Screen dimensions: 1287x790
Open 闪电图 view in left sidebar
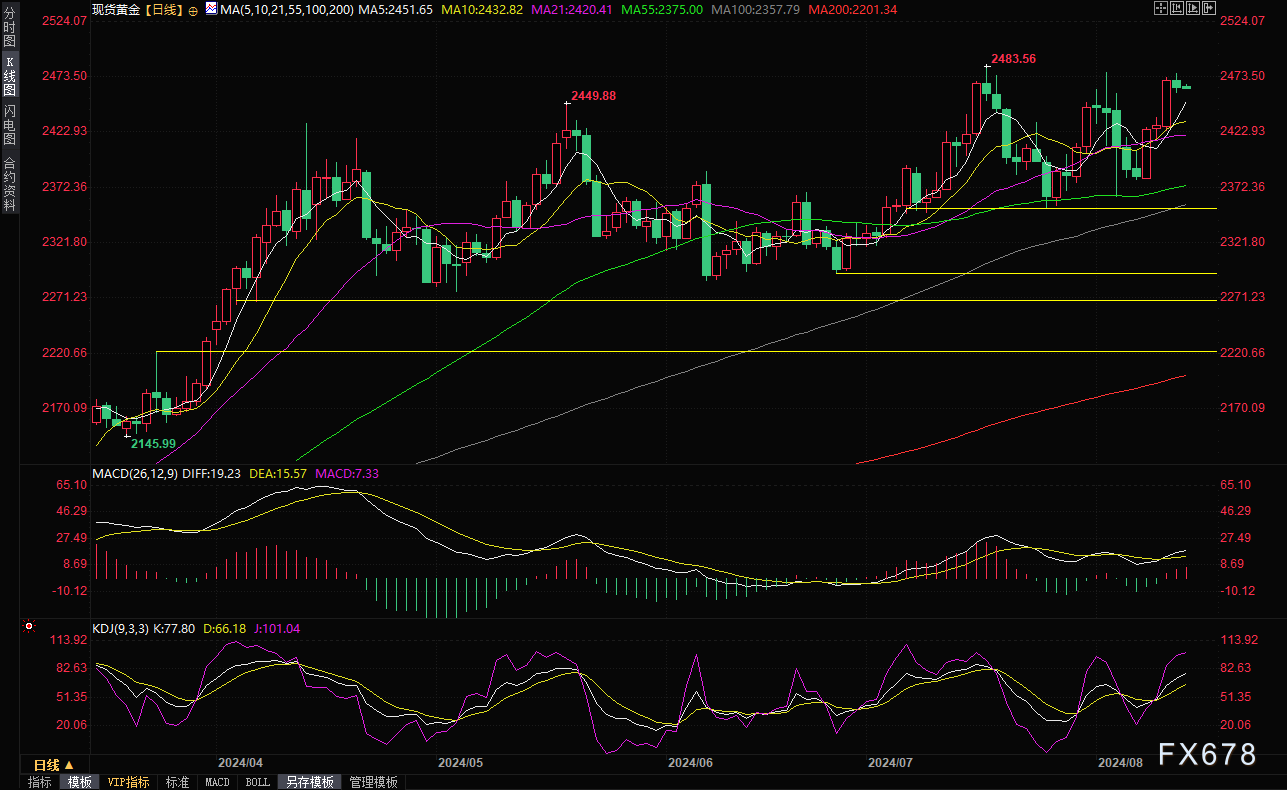[x=9, y=124]
